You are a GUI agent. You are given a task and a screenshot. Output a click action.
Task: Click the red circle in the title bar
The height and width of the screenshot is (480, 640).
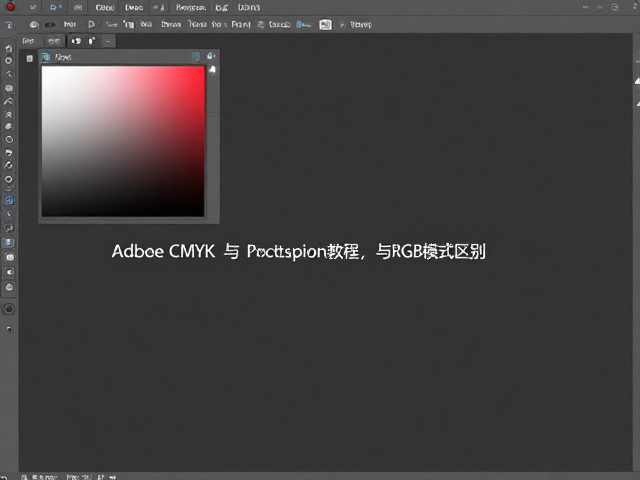pyautogui.click(x=10, y=7)
